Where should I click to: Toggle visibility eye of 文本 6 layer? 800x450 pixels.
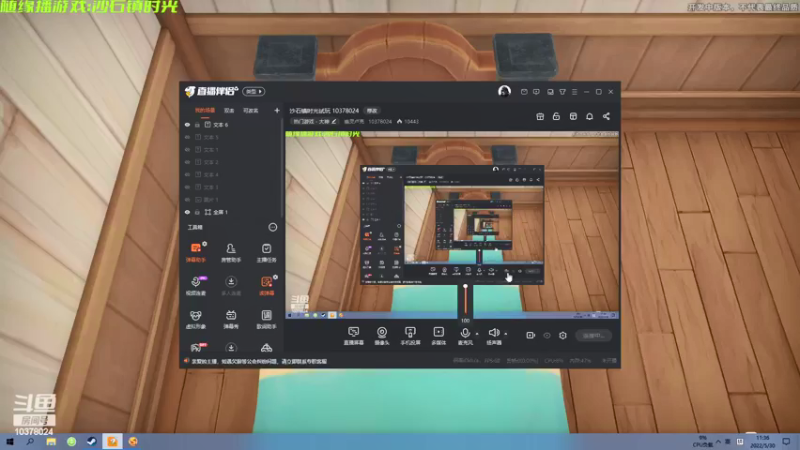coord(187,124)
